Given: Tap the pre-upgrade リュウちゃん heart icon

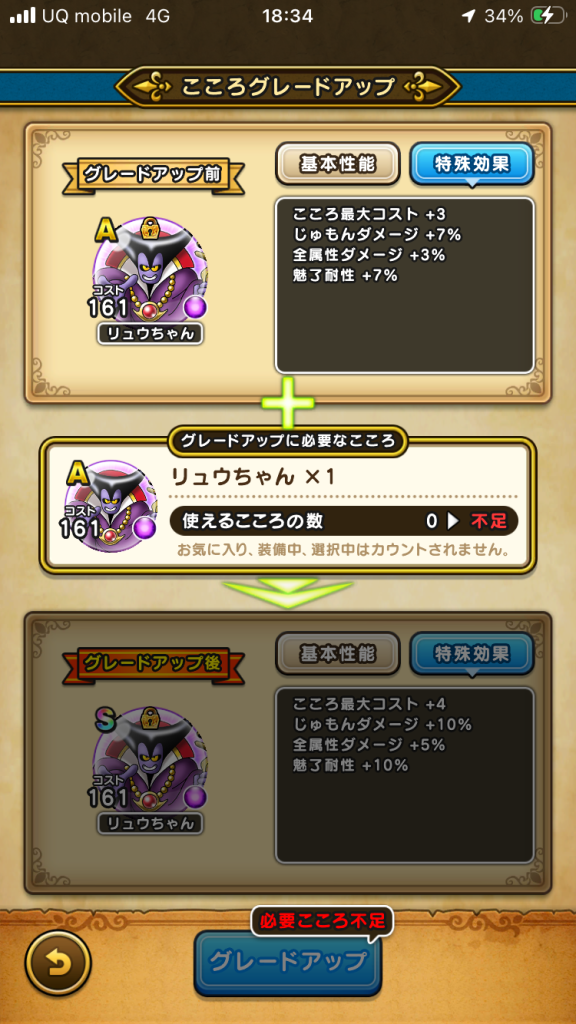Looking at the screenshot, I should pyautogui.click(x=150, y=269).
